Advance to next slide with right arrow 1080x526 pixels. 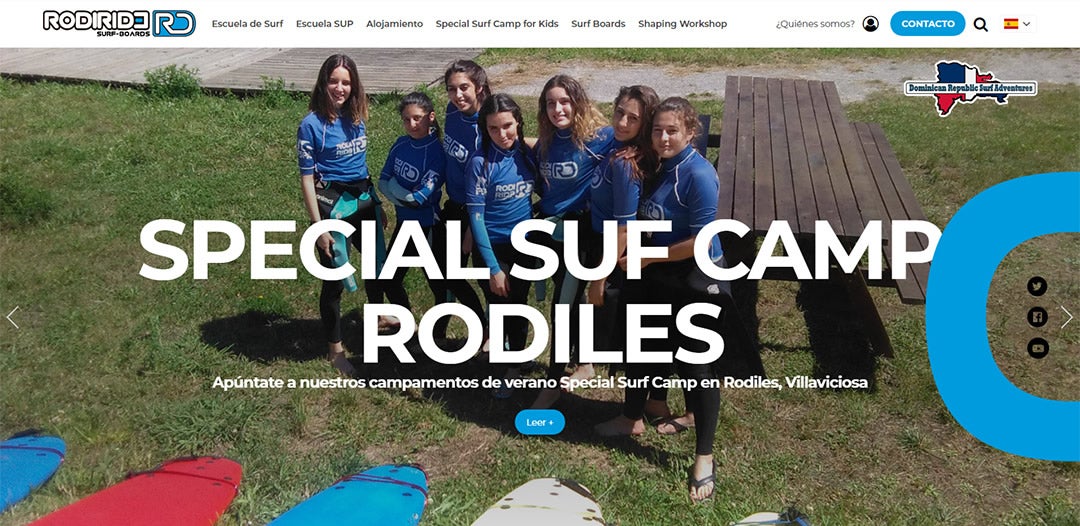[1066, 317]
